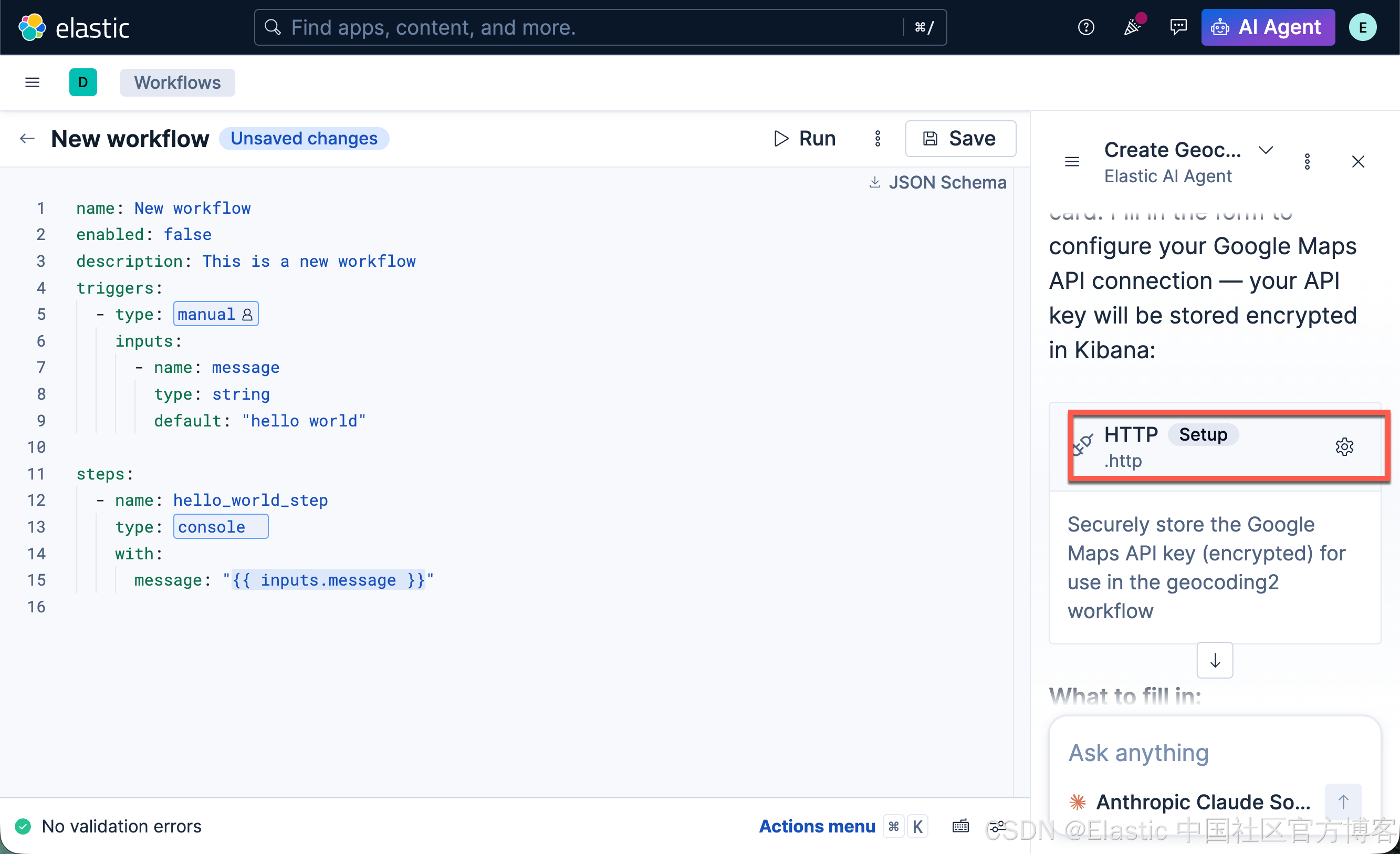Click the inputs.message template variable
Viewport: 1400px width, 854px height.
click(x=328, y=580)
